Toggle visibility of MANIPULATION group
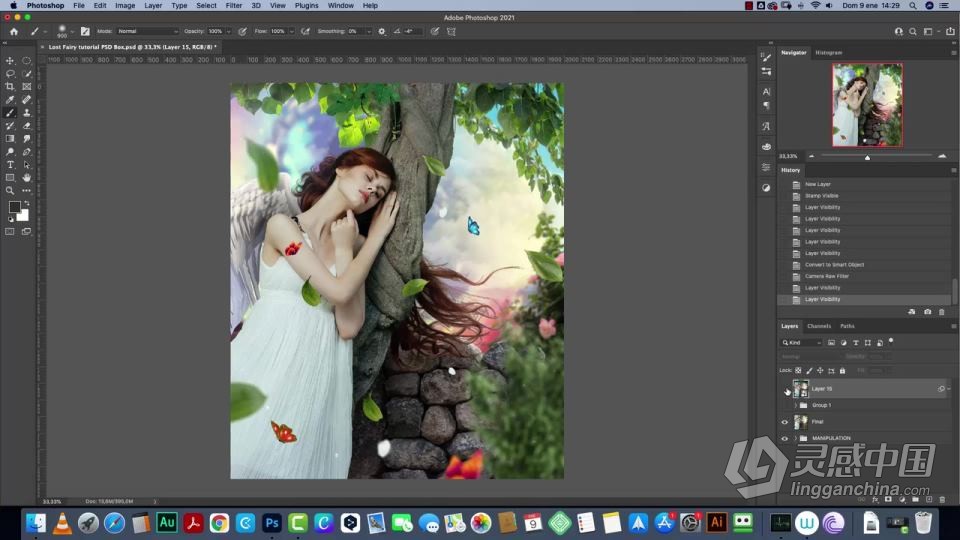960x540 pixels. click(785, 438)
